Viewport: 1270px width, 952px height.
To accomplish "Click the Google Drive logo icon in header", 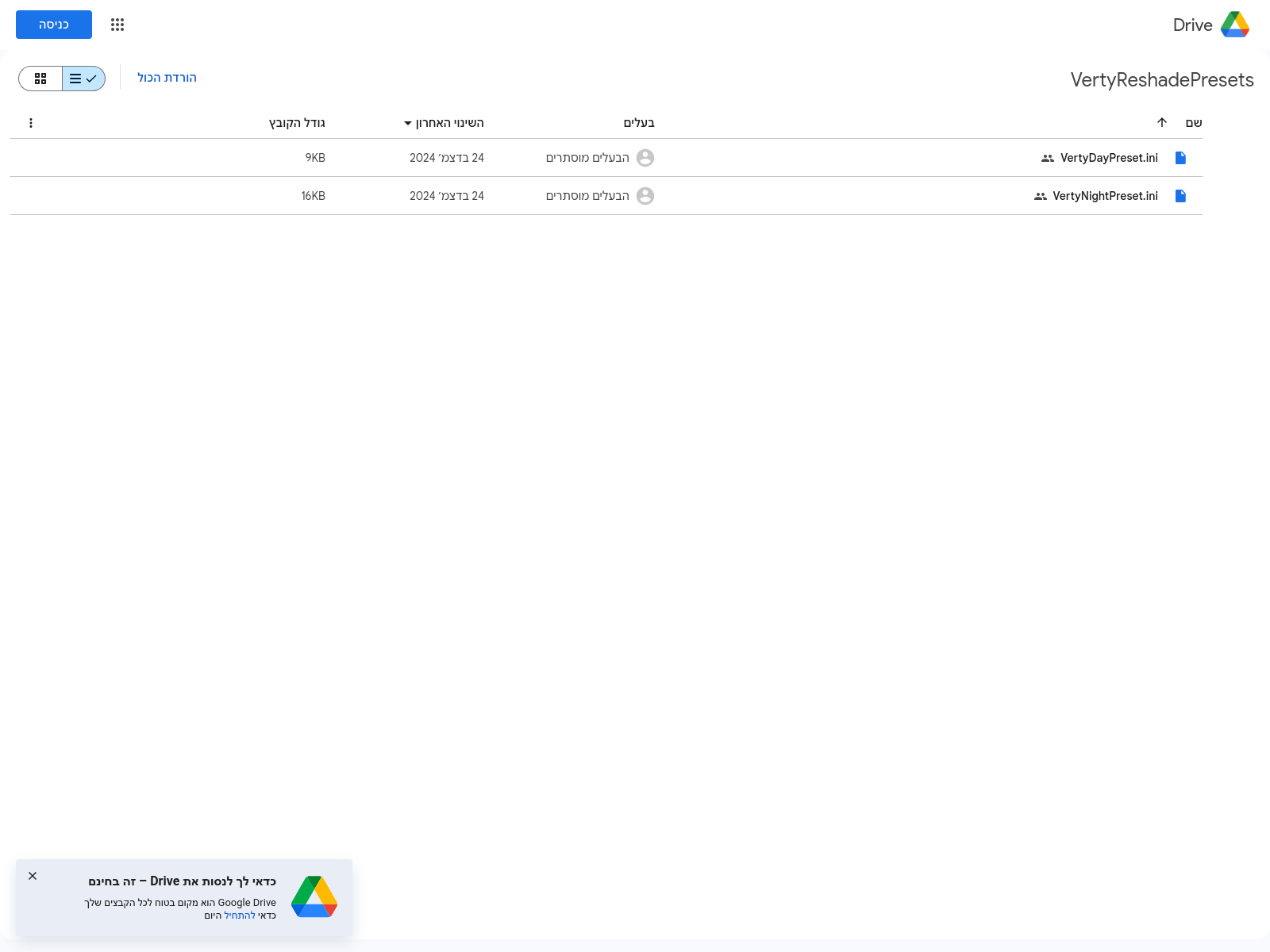I will point(1235,25).
